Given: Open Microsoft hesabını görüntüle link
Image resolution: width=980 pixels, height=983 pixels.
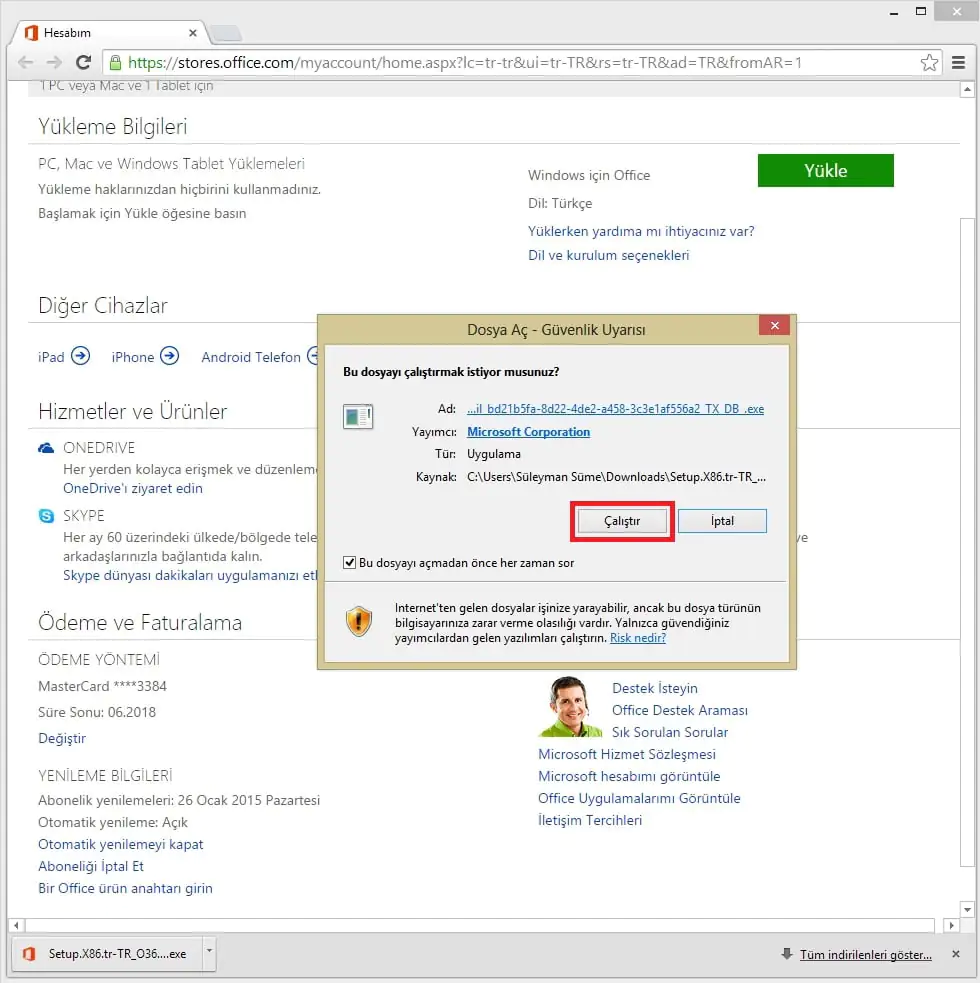Looking at the screenshot, I should [629, 776].
